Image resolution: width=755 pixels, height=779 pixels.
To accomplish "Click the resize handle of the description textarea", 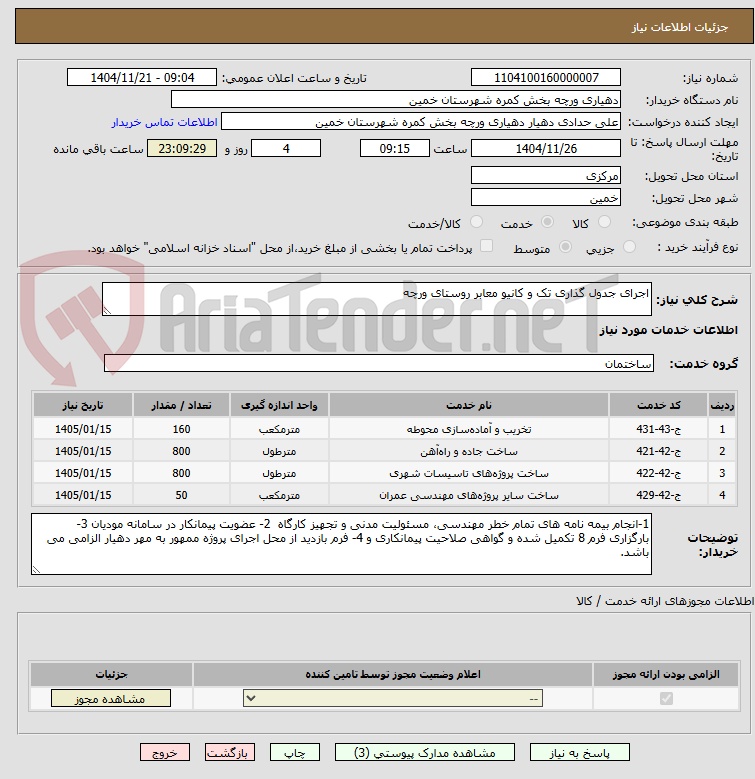I will [107, 311].
